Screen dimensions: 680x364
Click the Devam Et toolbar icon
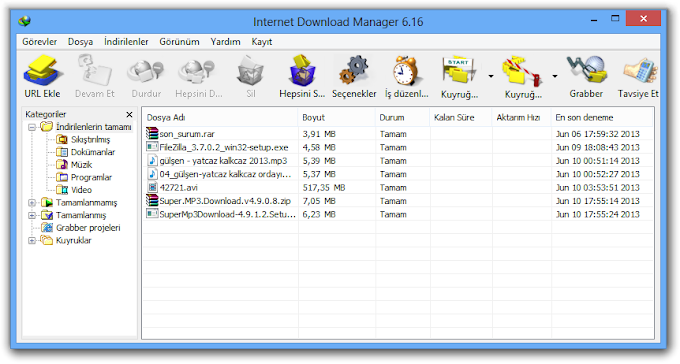[95, 70]
